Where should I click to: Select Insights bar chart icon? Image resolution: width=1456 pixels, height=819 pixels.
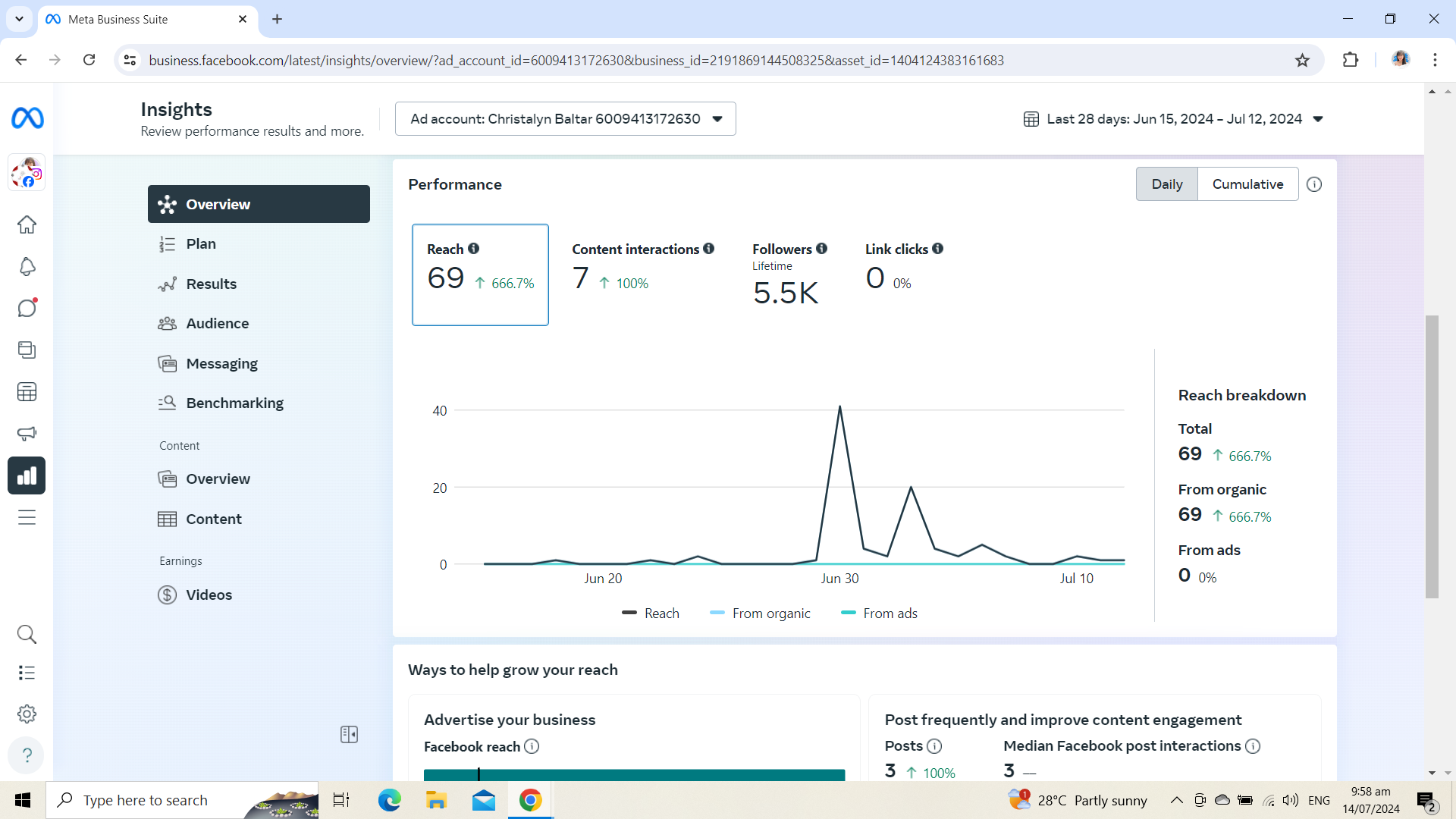(27, 475)
